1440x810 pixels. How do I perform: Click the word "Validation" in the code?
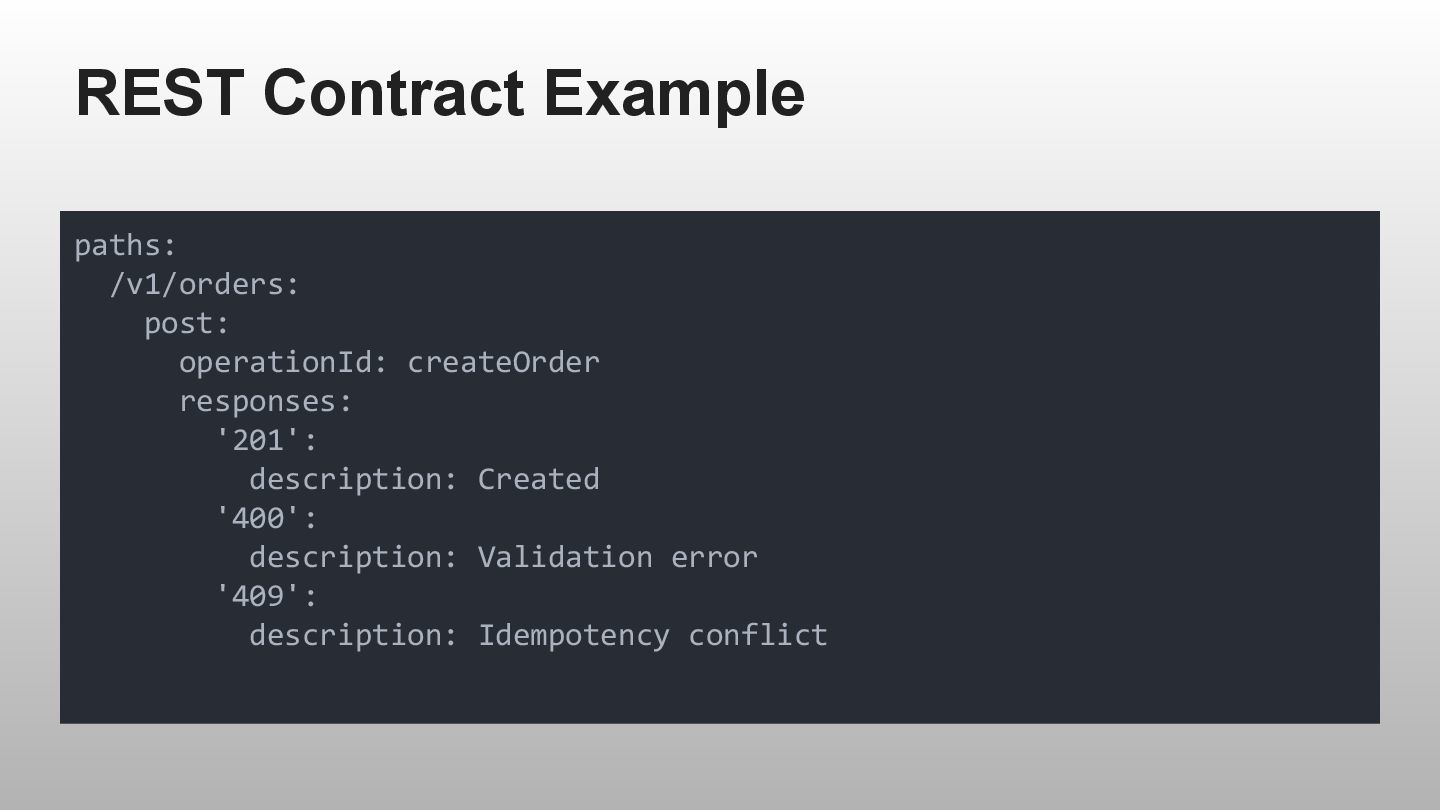click(565, 557)
